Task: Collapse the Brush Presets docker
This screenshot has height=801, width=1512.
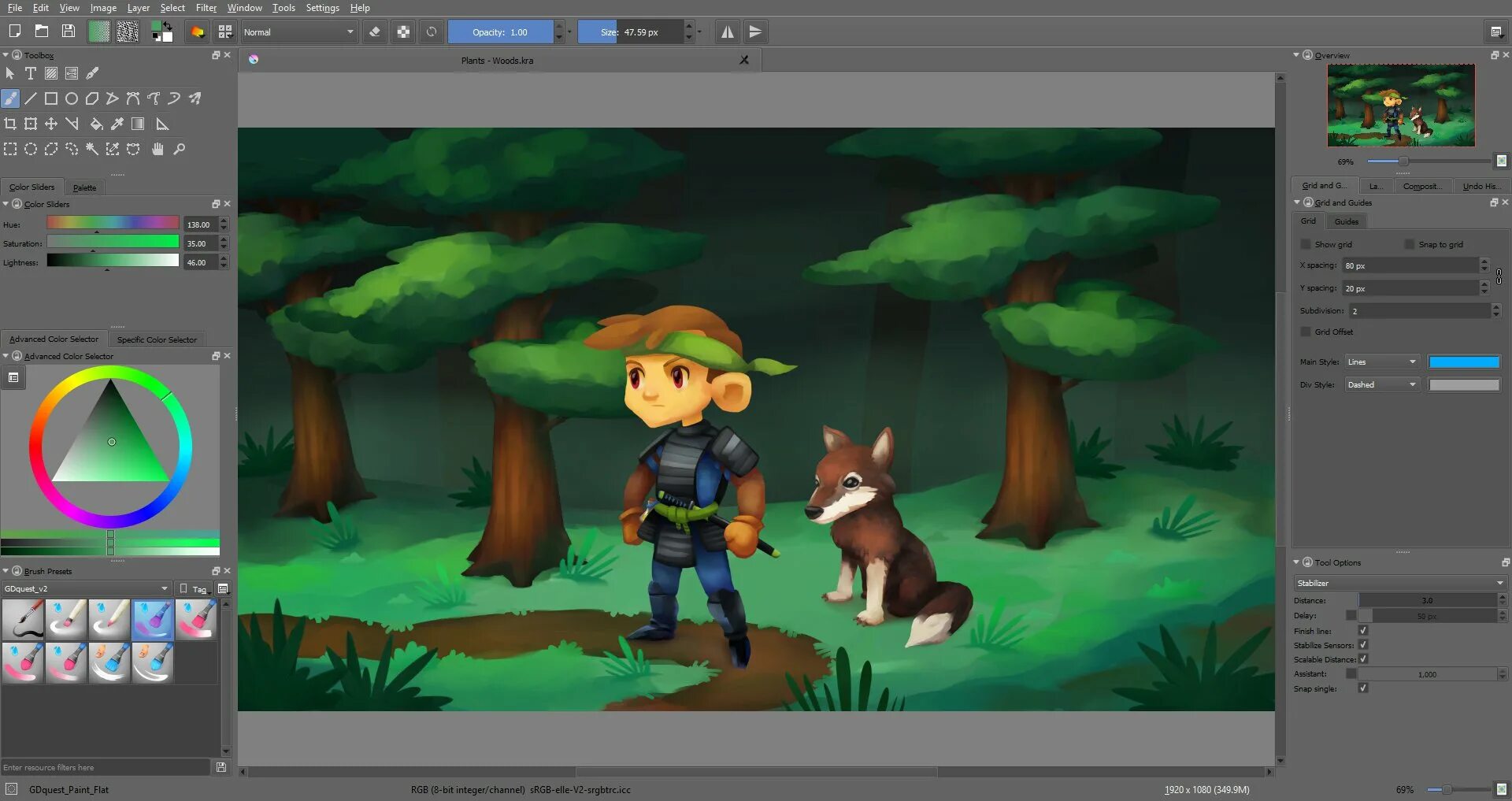Action: coord(6,571)
